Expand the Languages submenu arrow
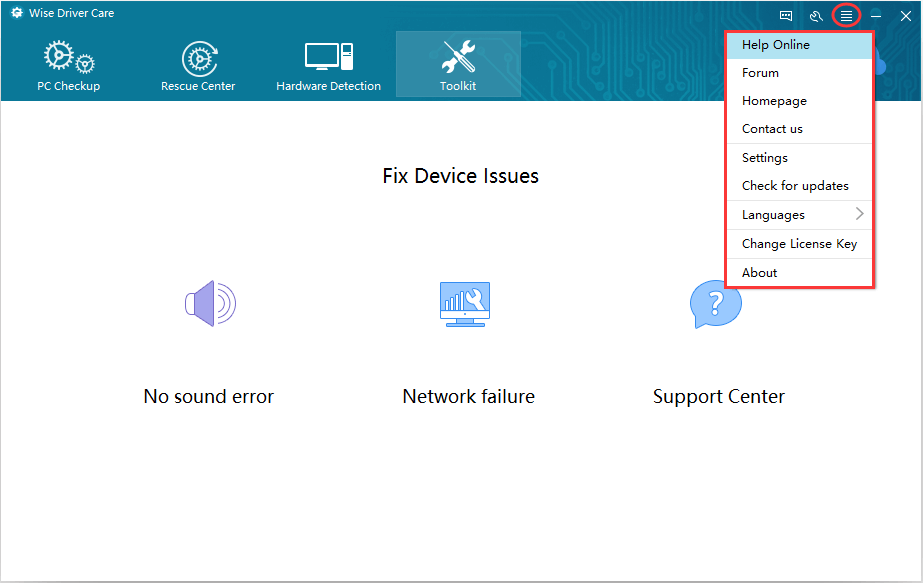The height and width of the screenshot is (583, 923). (x=859, y=214)
